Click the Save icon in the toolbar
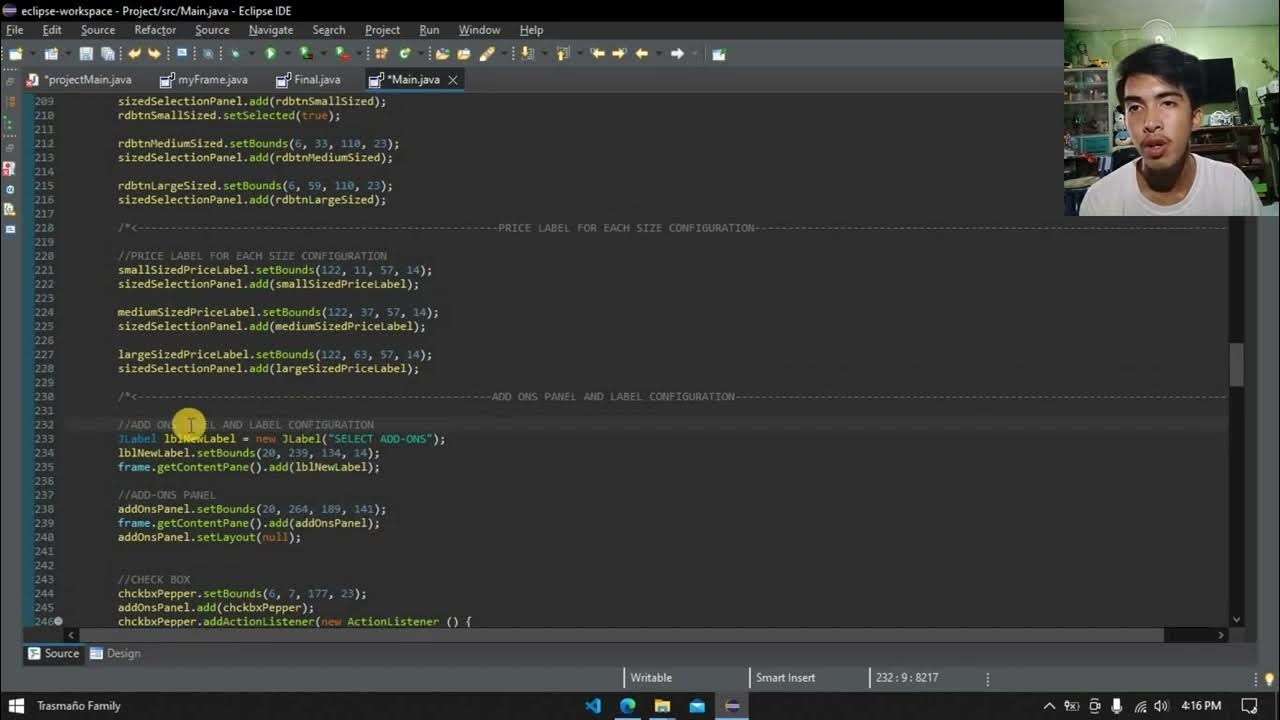The image size is (1280, 720). pos(86,54)
